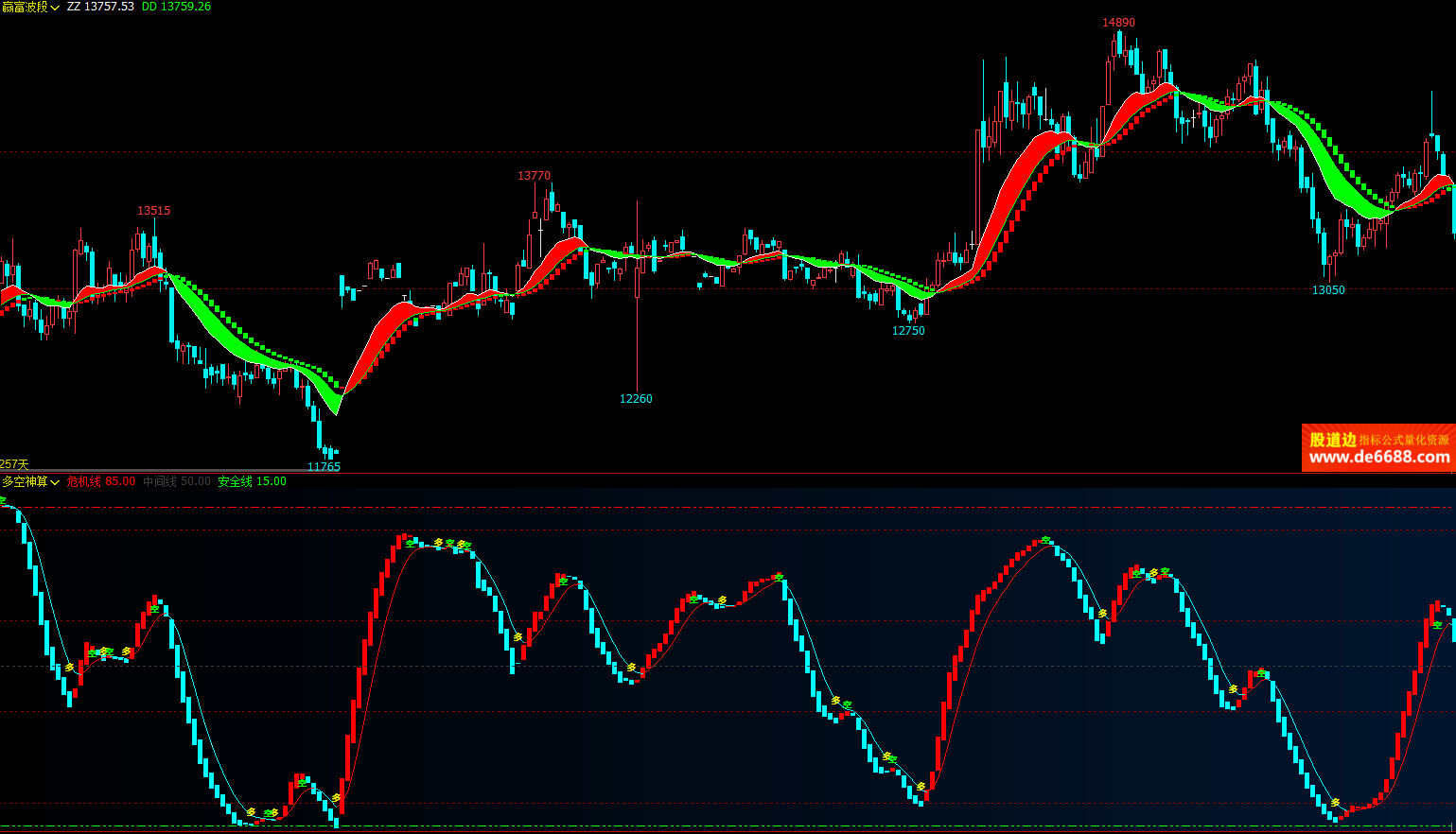1456x834 pixels.
Task: Click the 12260 low price marker
Action: coord(636,399)
